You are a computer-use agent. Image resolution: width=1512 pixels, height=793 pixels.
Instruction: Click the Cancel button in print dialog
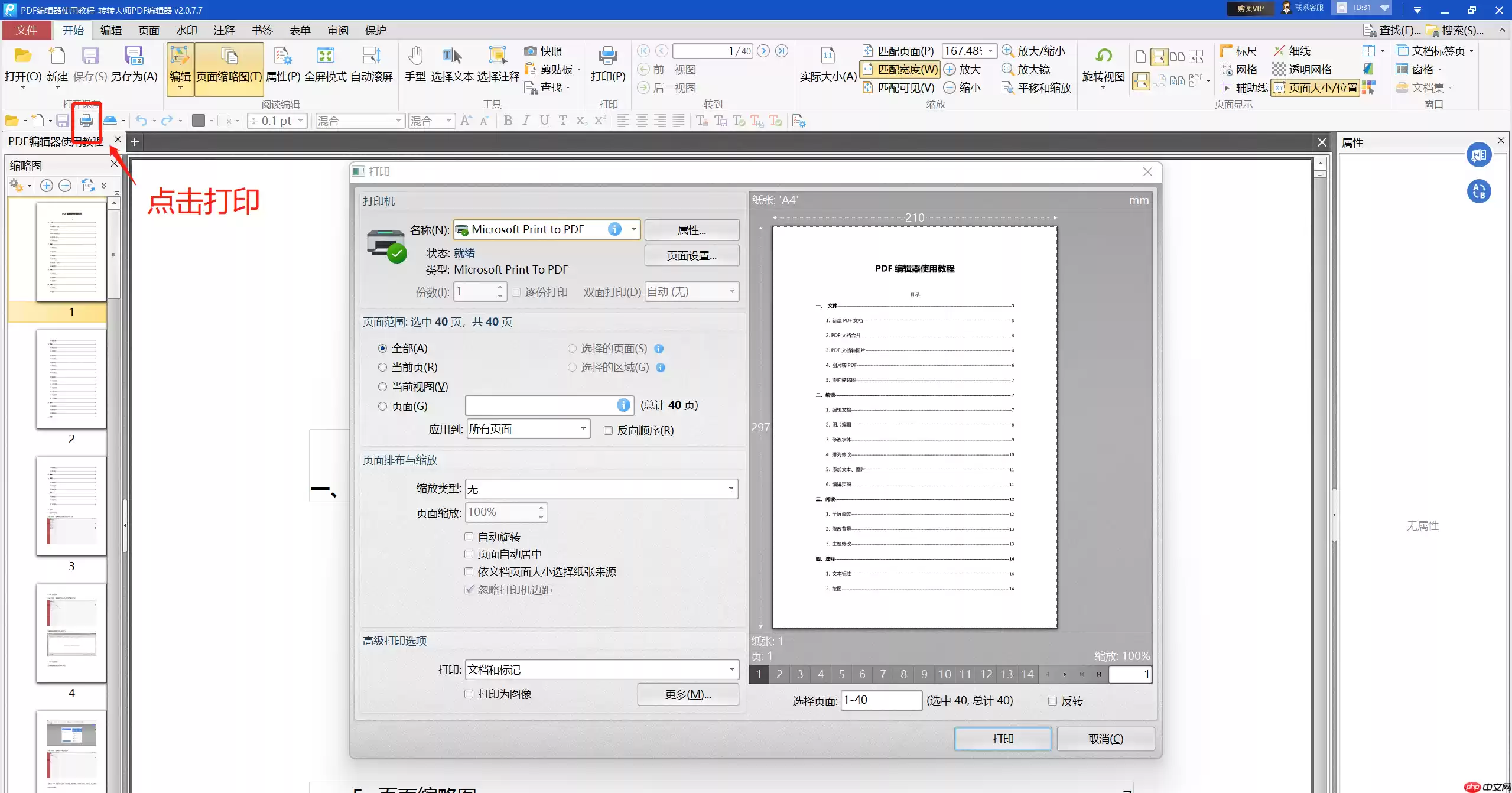pos(1105,739)
